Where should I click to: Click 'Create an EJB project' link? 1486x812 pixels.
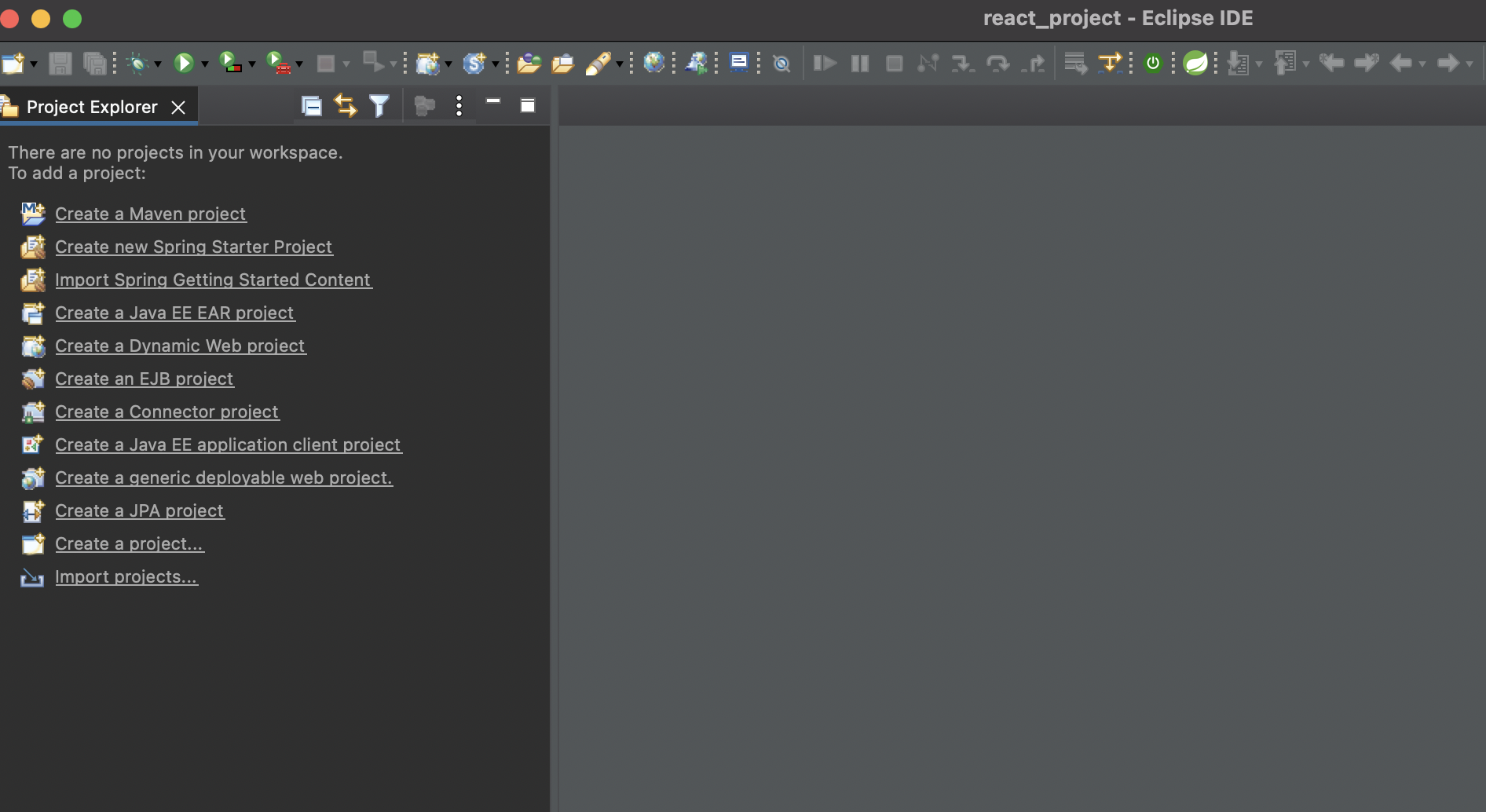(144, 379)
